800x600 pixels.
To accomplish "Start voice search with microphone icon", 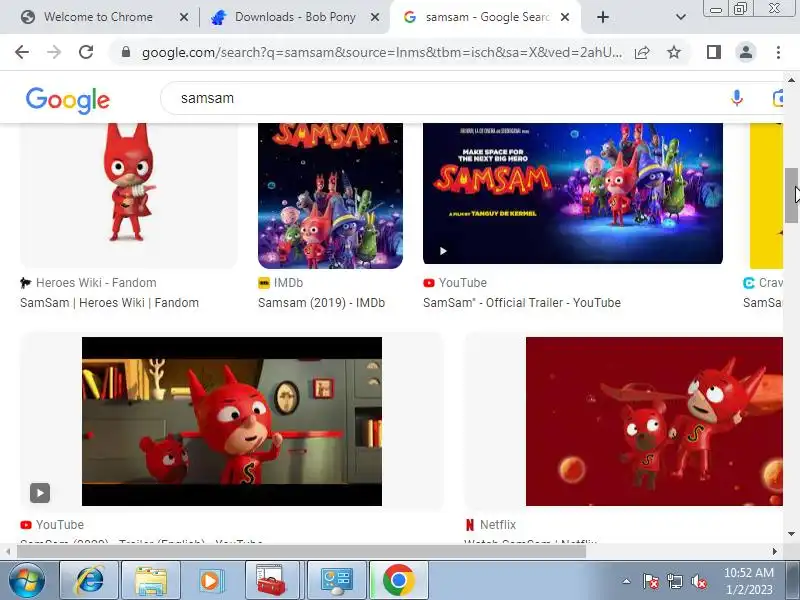I will [x=736, y=98].
